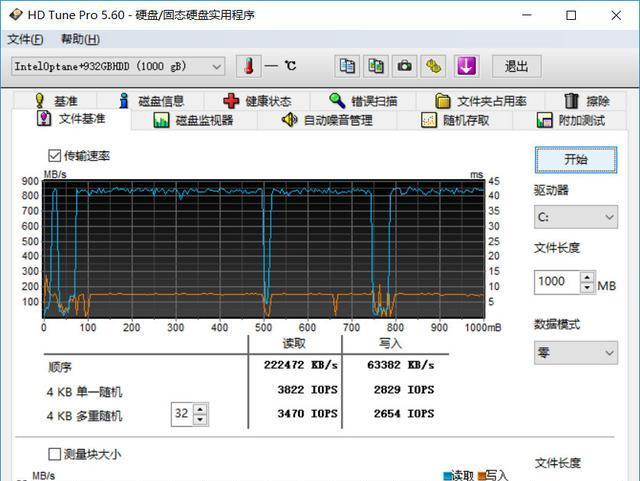Expand the 数据模式 pattern dropdown
The height and width of the screenshot is (481, 640).
(x=576, y=353)
